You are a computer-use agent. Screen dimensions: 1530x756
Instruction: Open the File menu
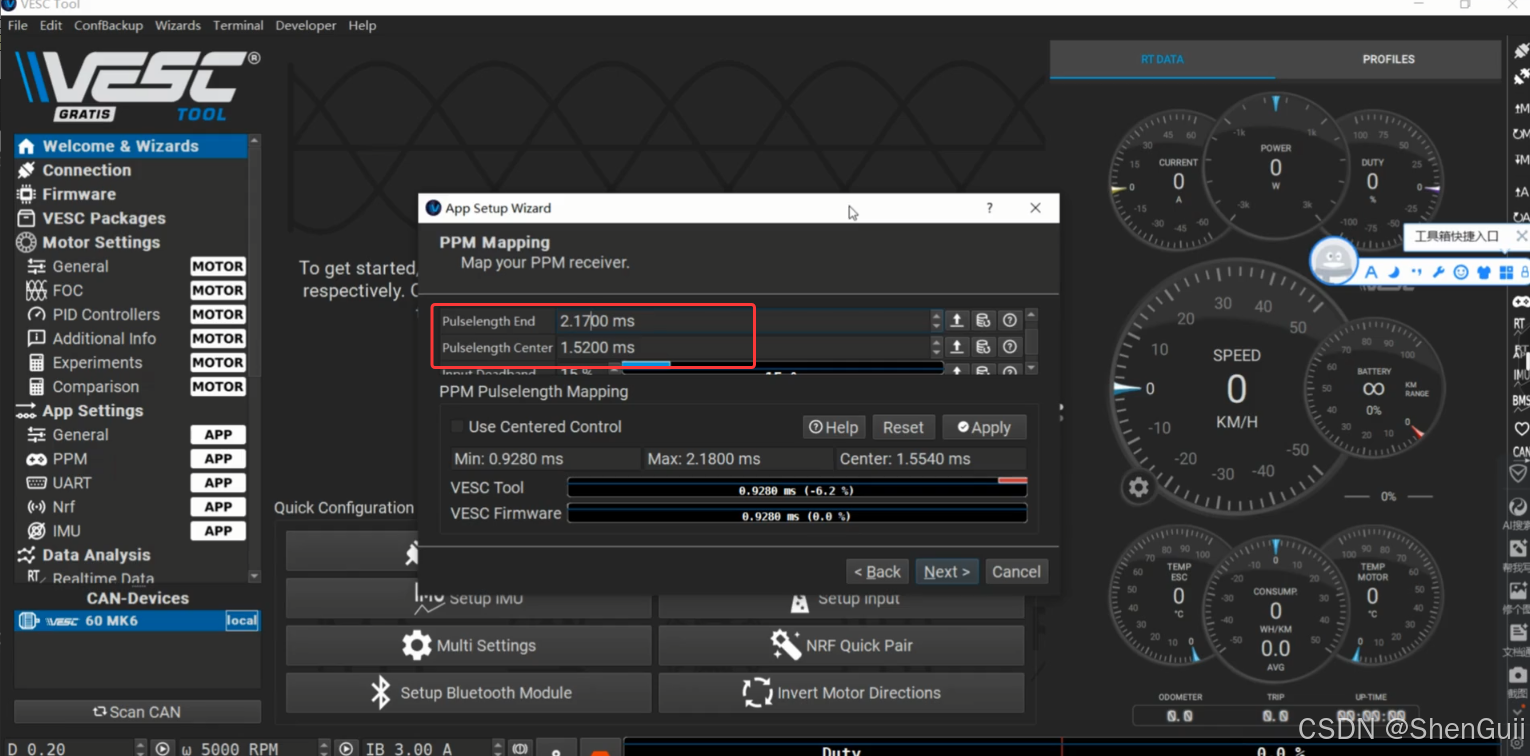pos(18,25)
